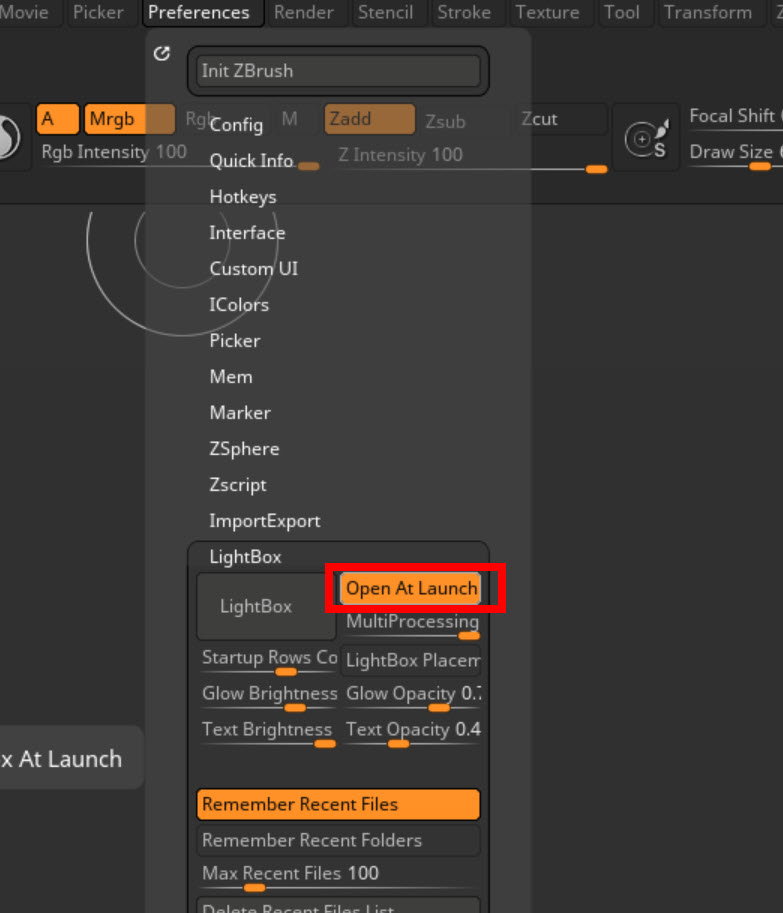
Task: Expand the Interface section
Action: [x=247, y=233]
